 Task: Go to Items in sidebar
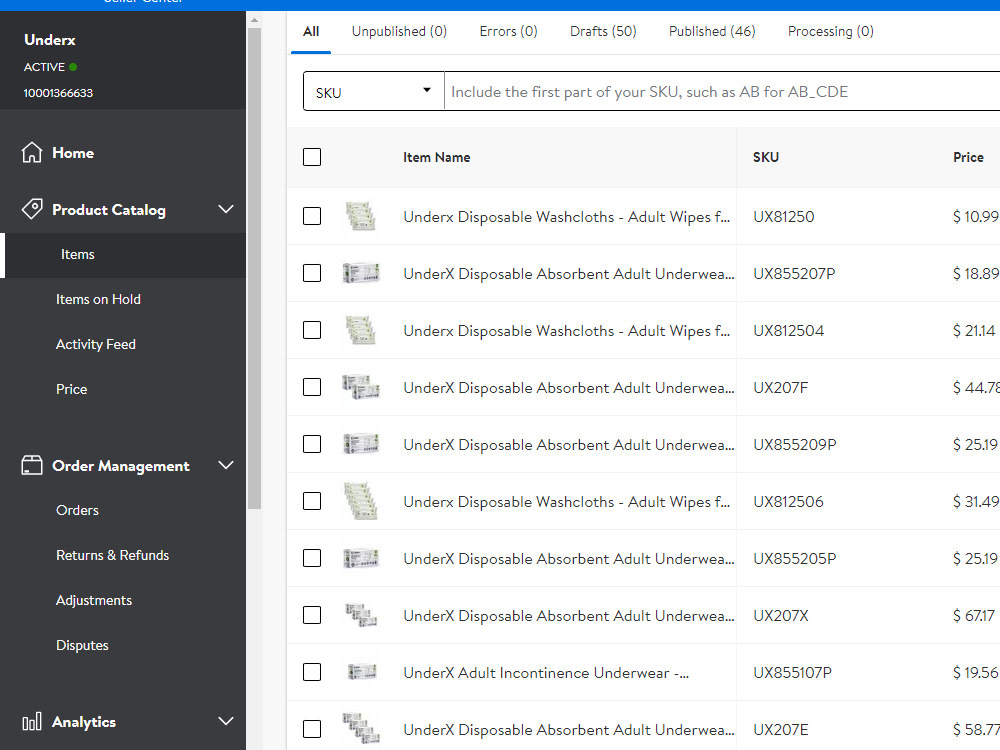pos(123,254)
